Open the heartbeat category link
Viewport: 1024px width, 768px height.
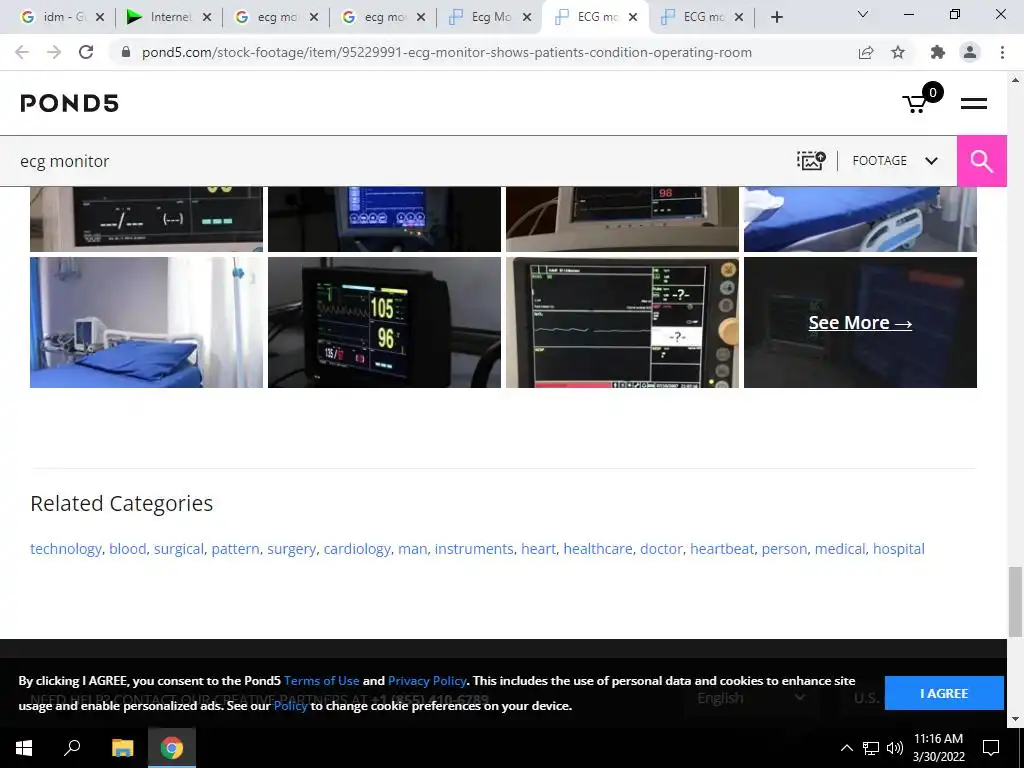point(722,549)
